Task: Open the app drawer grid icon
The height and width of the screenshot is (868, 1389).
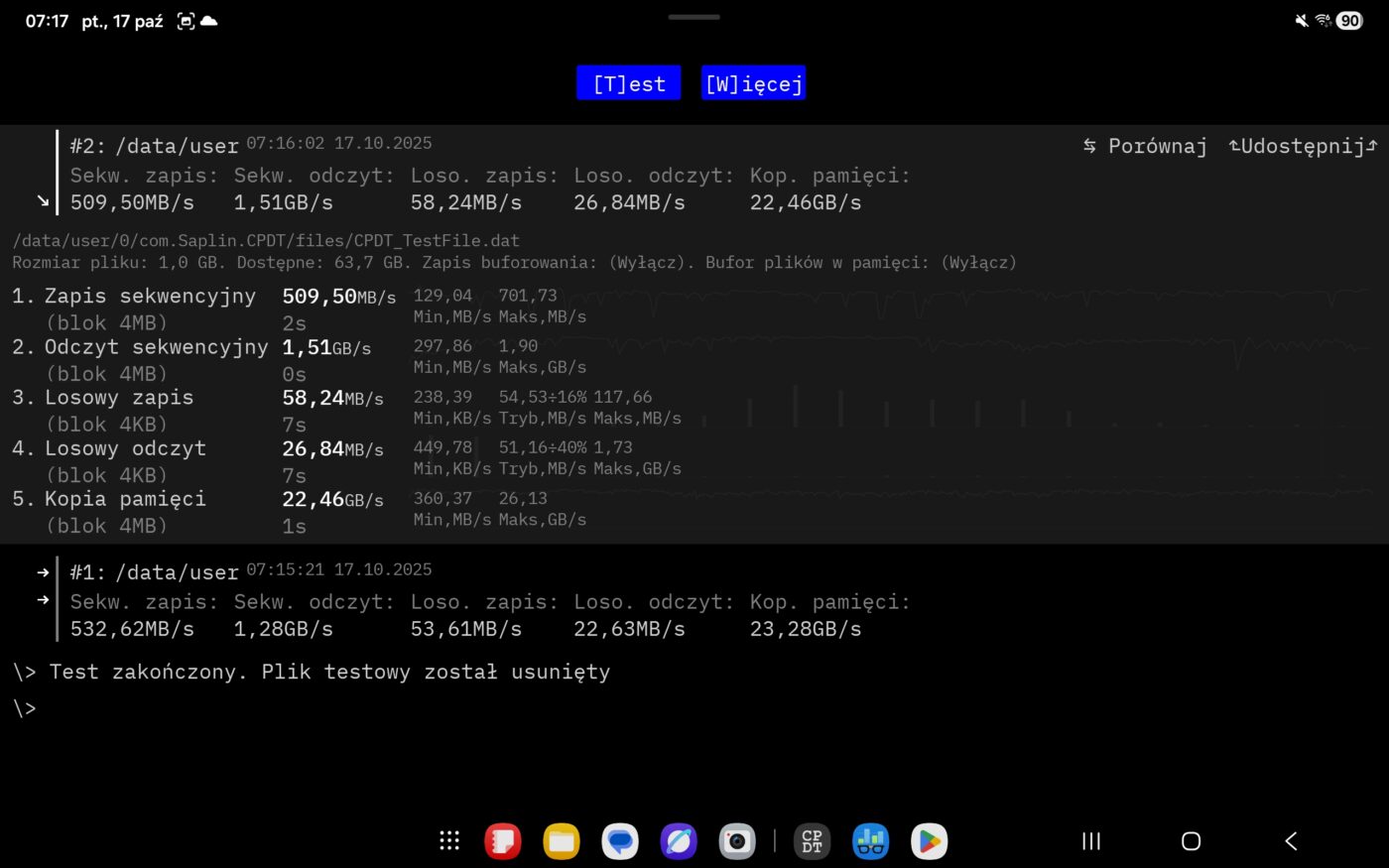Action: pyautogui.click(x=449, y=841)
